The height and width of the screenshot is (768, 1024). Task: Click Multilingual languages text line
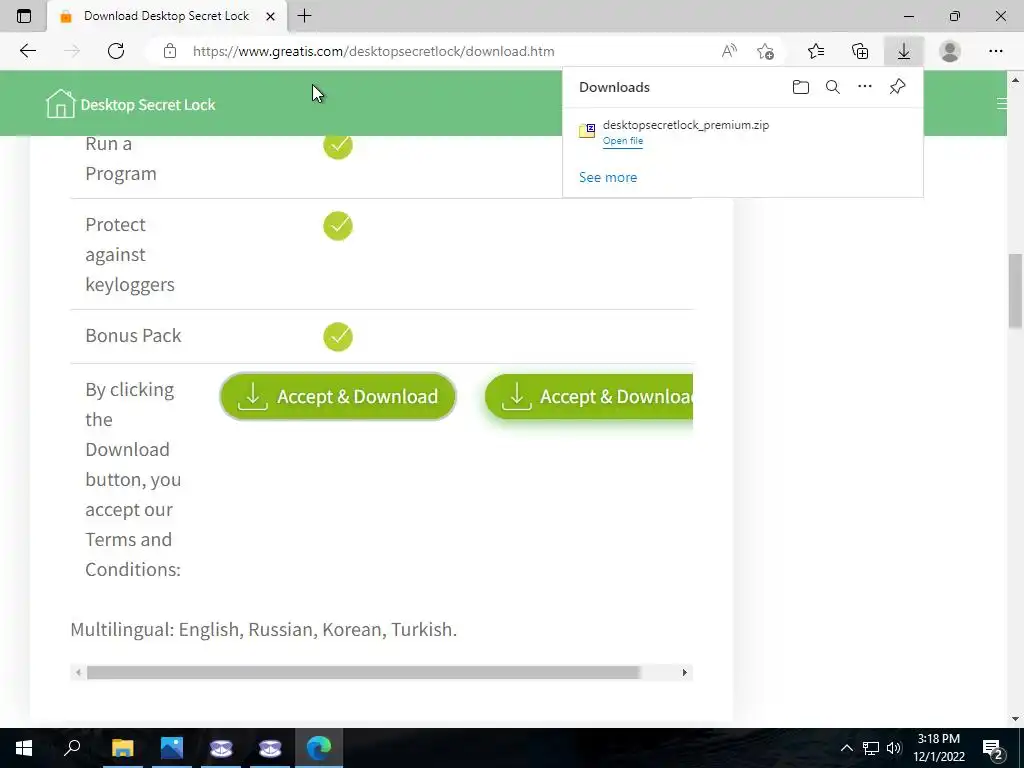coord(264,630)
